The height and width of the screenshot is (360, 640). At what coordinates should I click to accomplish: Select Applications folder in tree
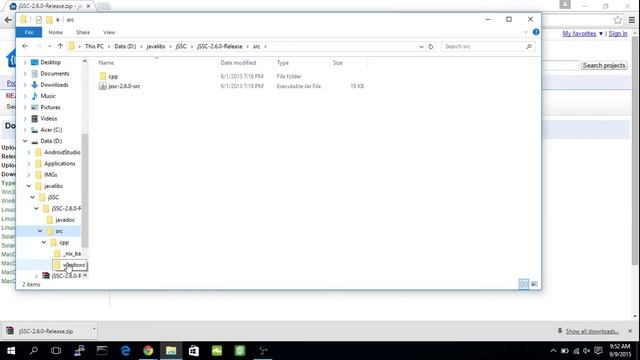(x=60, y=164)
